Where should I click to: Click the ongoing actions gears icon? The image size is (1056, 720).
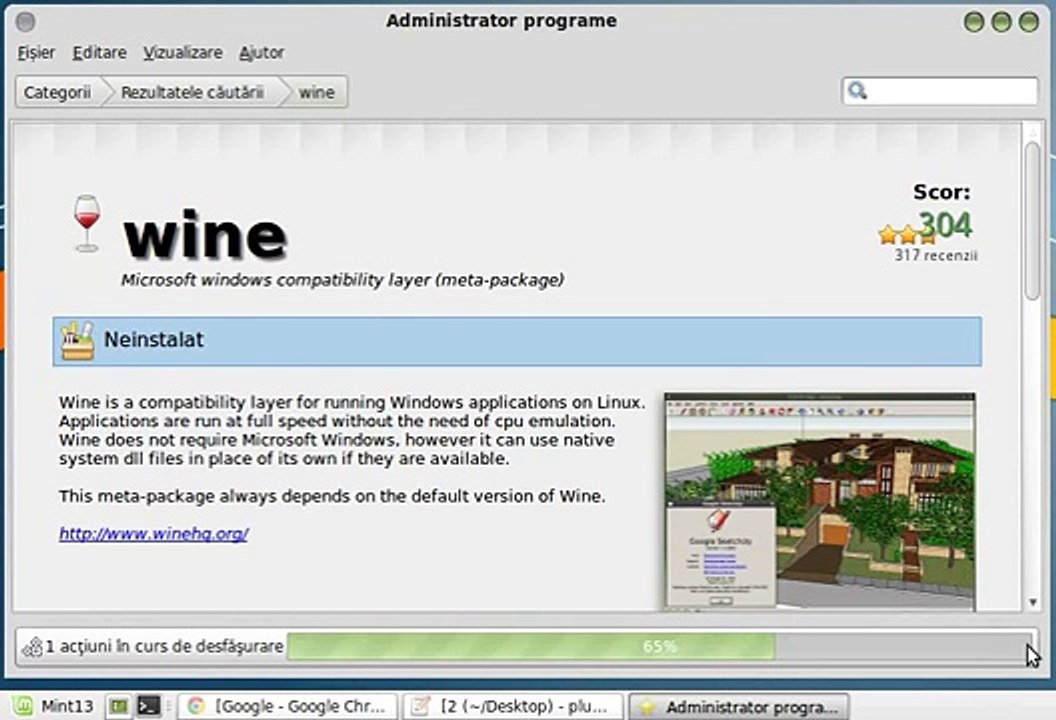click(x=32, y=647)
